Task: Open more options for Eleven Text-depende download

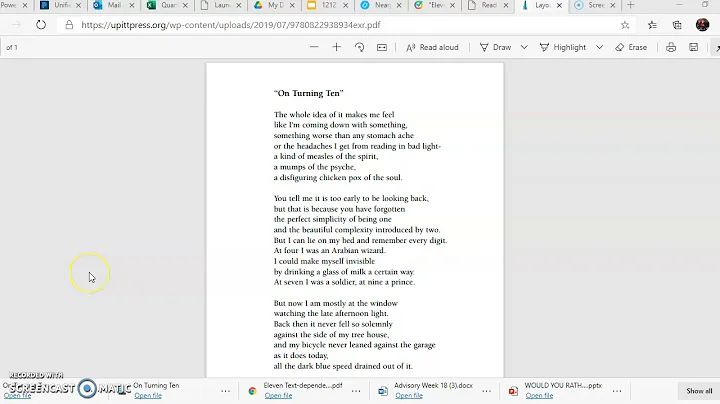Action: (x=356, y=391)
